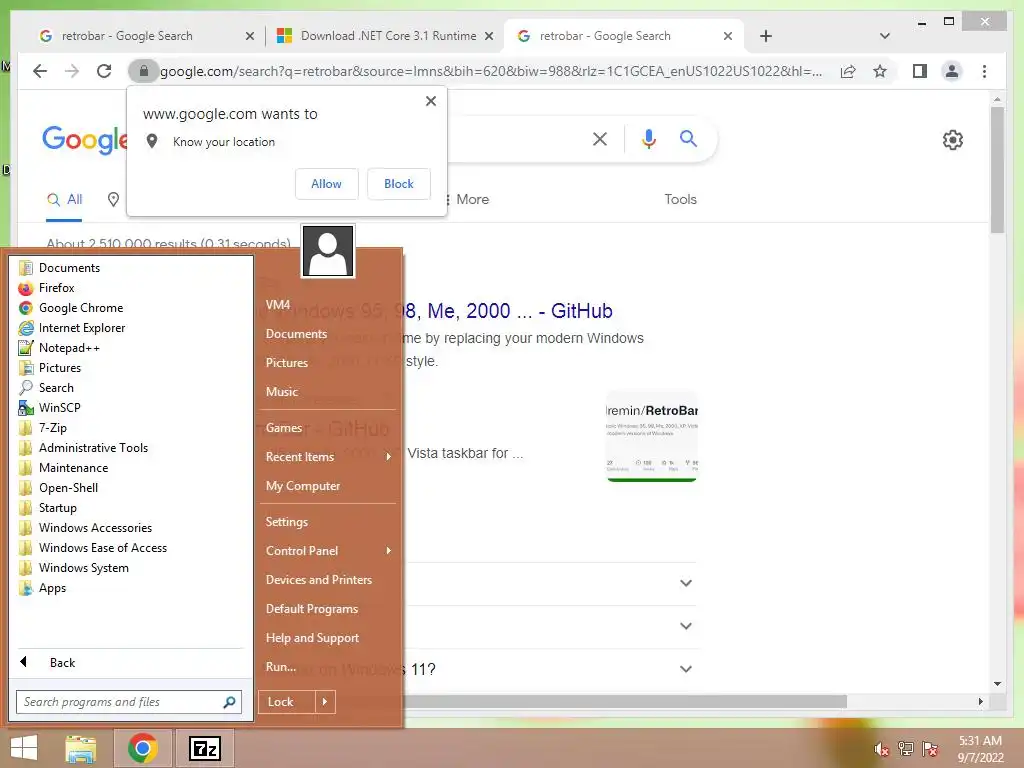Click the Chrome address bar URL

(x=491, y=71)
